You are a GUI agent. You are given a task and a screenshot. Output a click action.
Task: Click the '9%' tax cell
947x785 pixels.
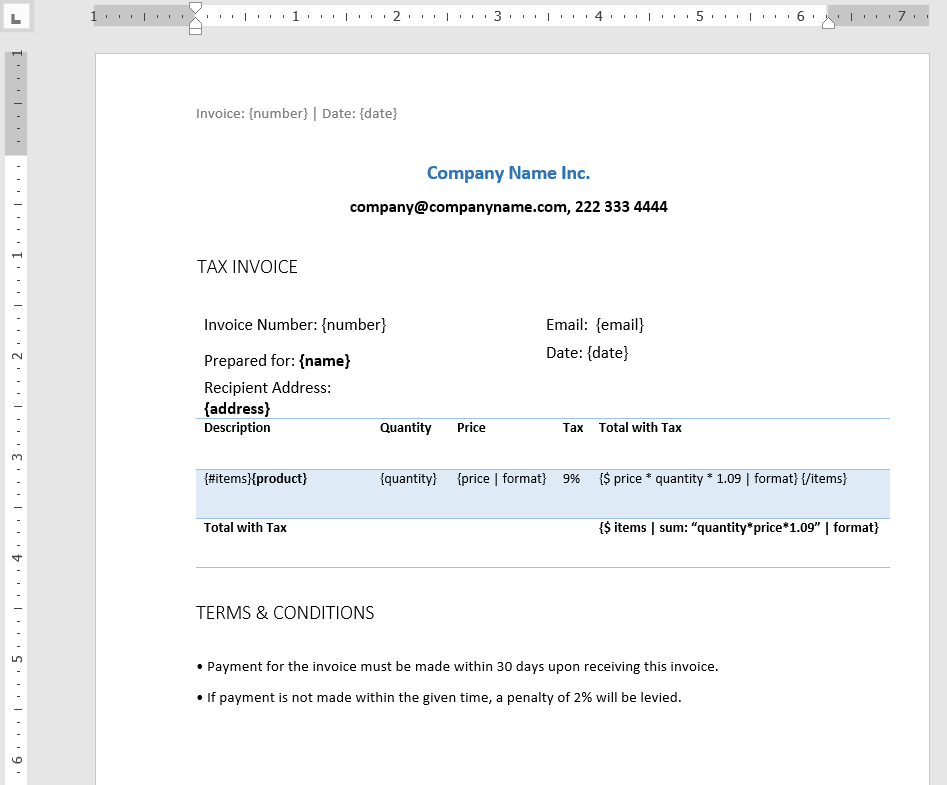tap(571, 479)
